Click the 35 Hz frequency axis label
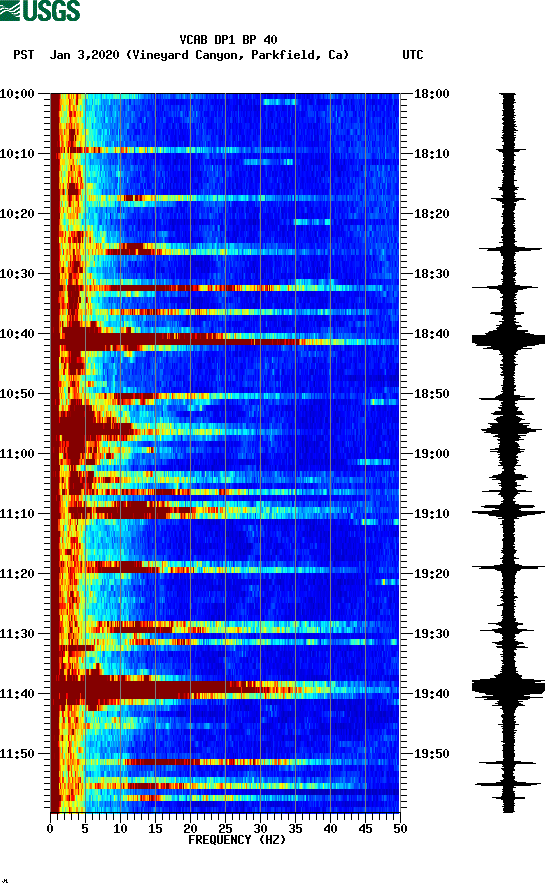 (x=295, y=828)
